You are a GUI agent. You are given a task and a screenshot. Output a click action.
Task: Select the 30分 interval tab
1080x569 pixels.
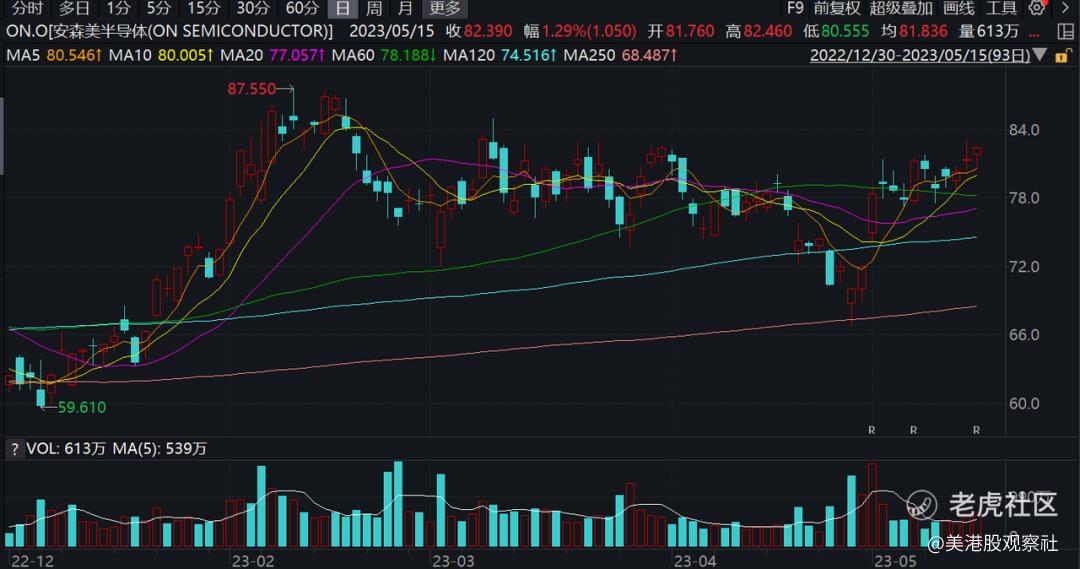pyautogui.click(x=253, y=8)
